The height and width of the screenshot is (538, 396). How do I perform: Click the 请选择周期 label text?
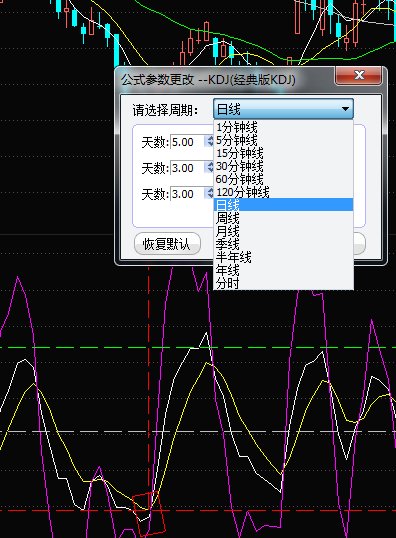(165, 110)
